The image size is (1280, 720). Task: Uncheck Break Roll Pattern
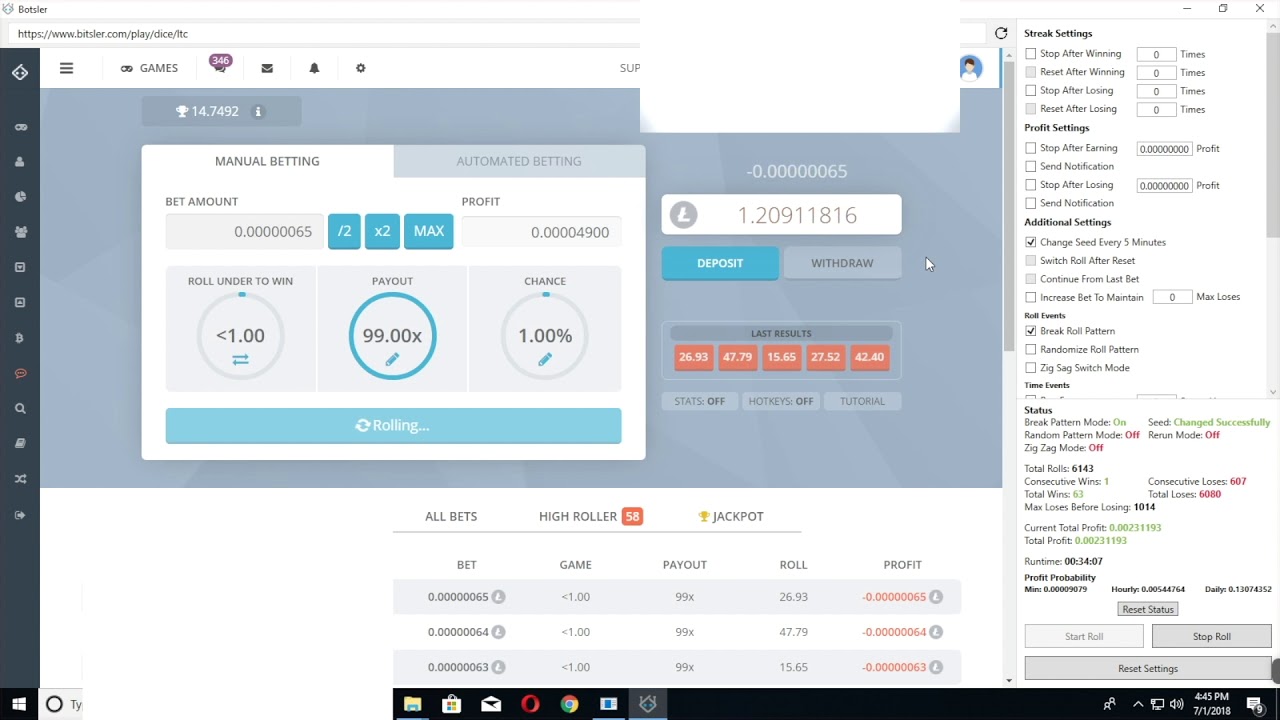pyautogui.click(x=1031, y=331)
